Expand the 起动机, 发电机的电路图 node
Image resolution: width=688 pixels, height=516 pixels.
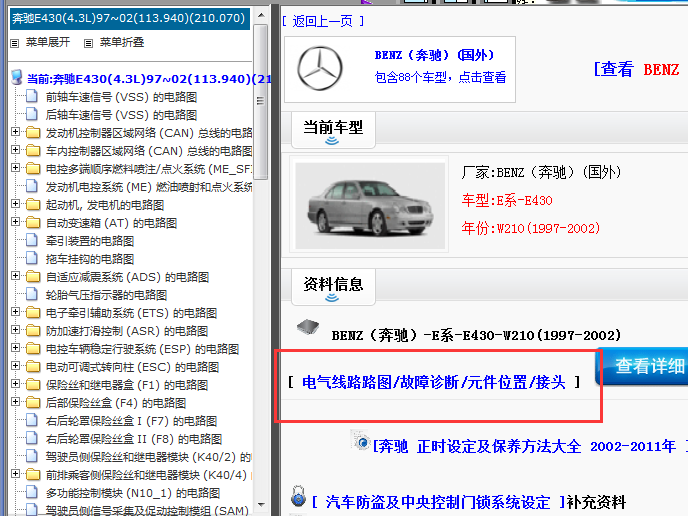pos(15,204)
